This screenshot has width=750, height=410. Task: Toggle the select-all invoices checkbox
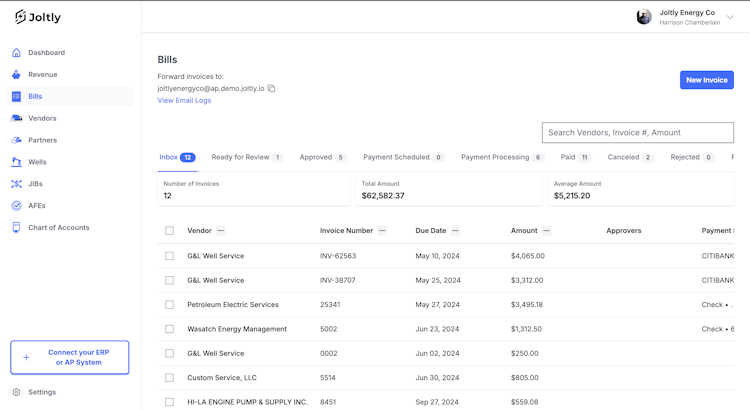pos(169,231)
